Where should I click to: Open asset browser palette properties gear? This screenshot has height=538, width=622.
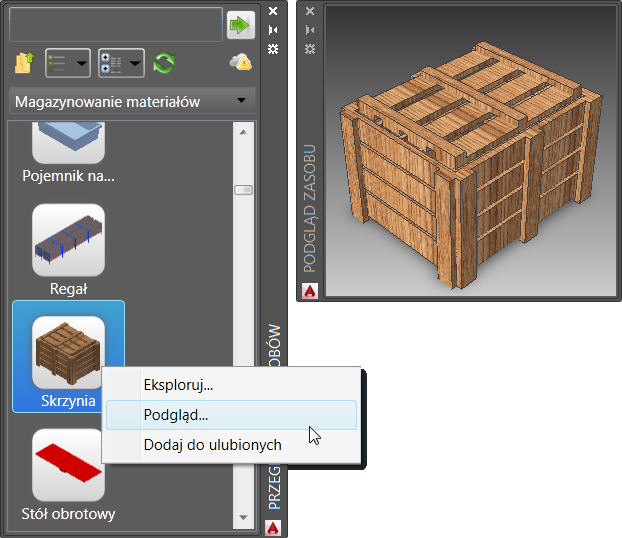click(273, 49)
